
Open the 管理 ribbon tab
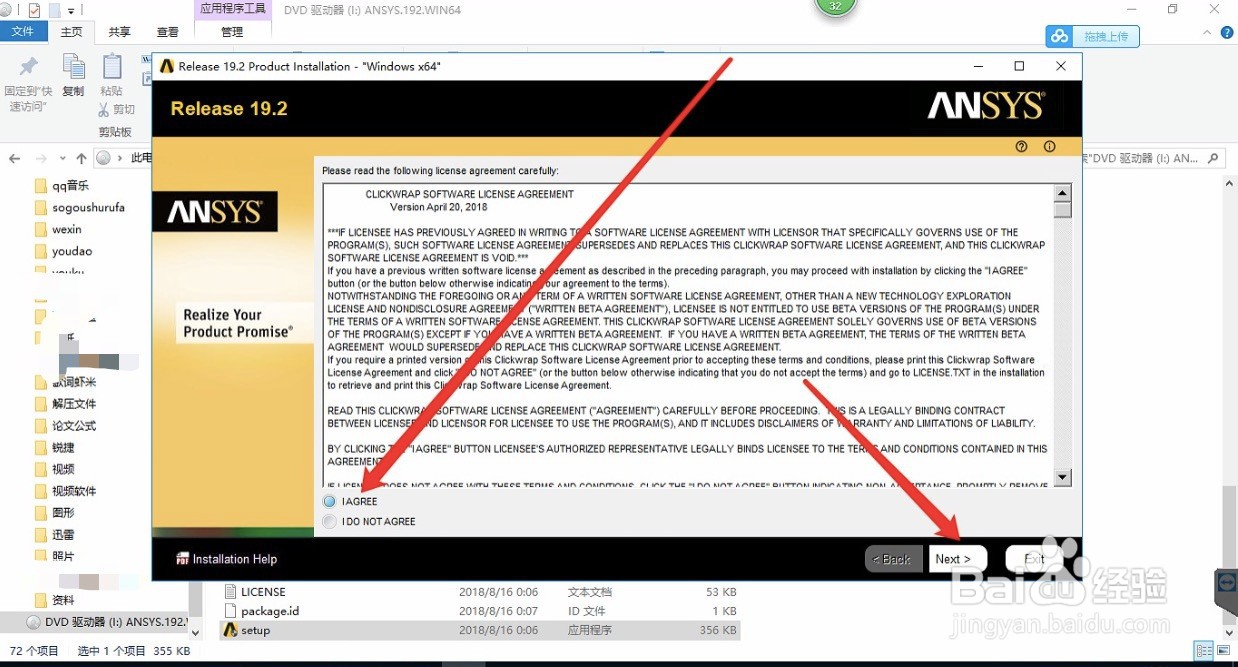232,32
